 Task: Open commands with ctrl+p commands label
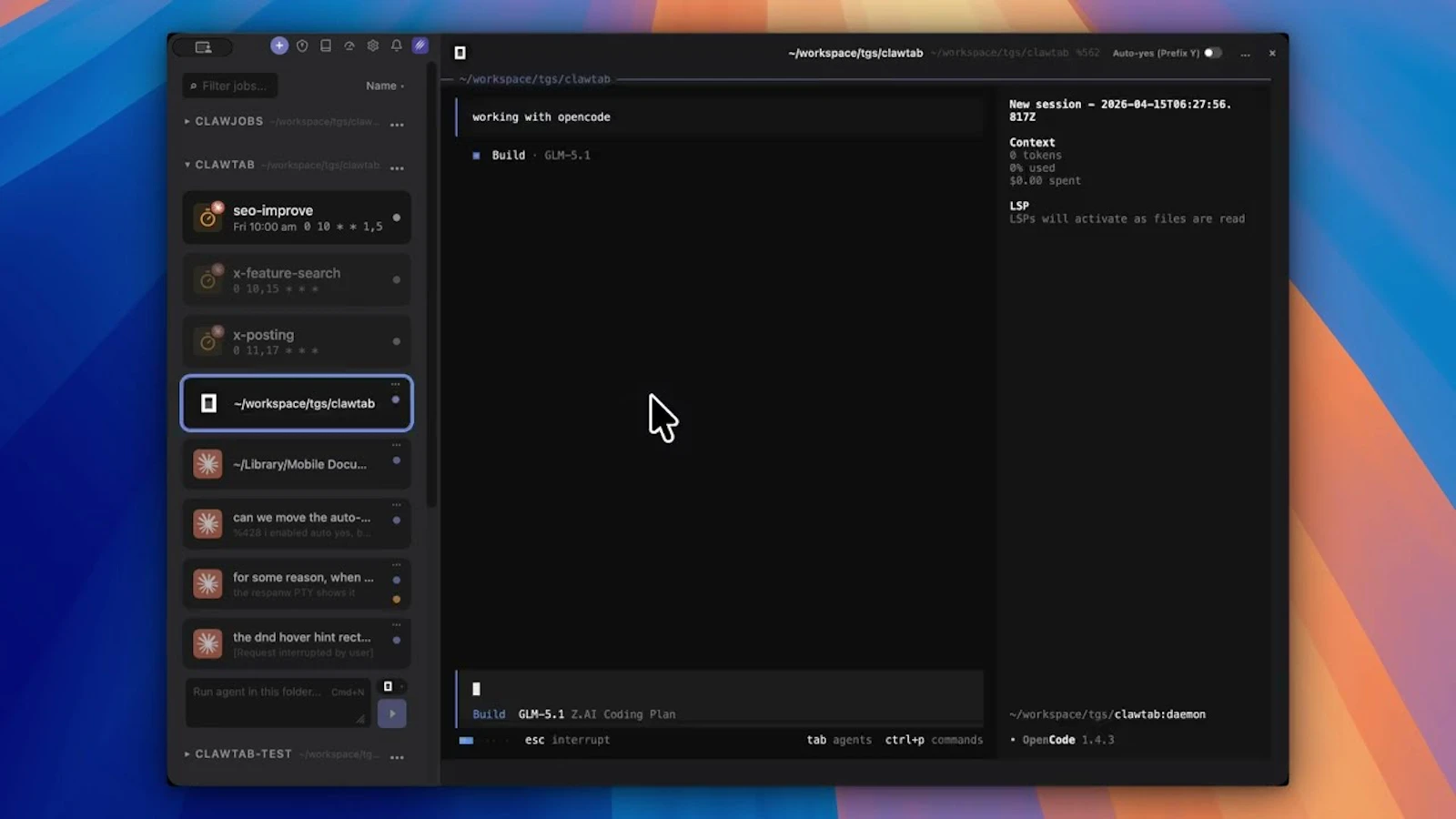(934, 740)
